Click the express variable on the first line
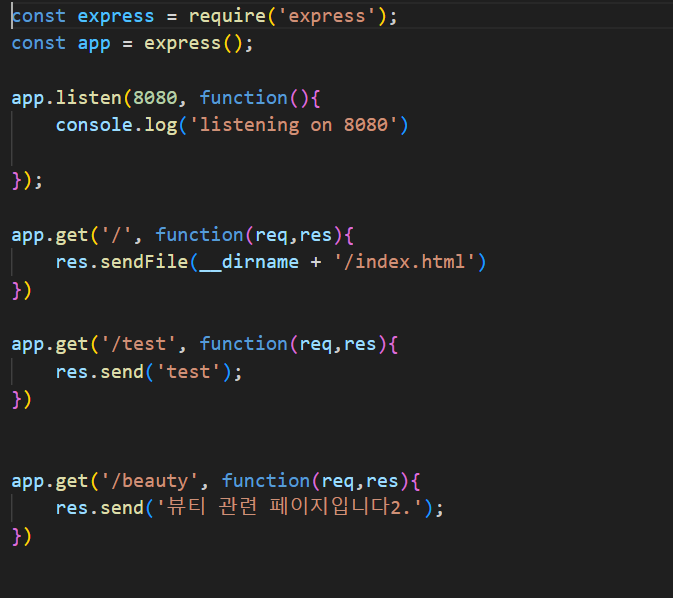Viewport: 673px width, 598px height. pos(116,17)
